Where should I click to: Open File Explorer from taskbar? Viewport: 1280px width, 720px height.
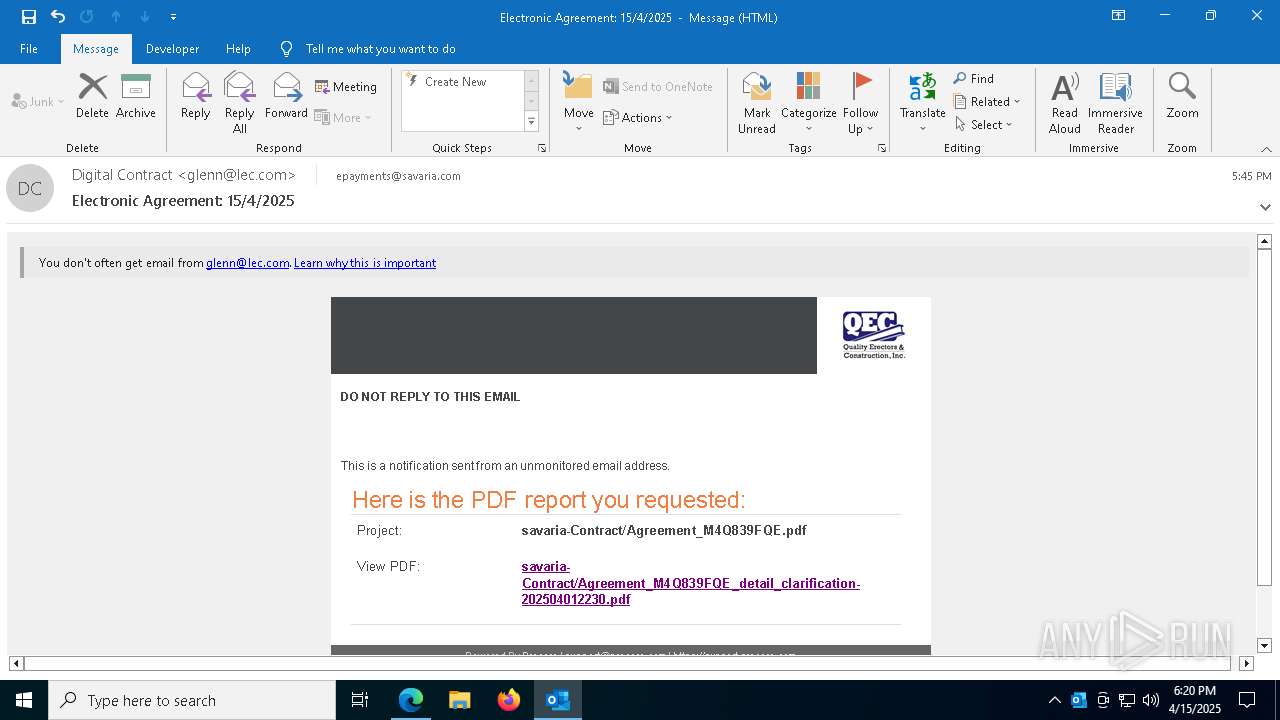460,700
